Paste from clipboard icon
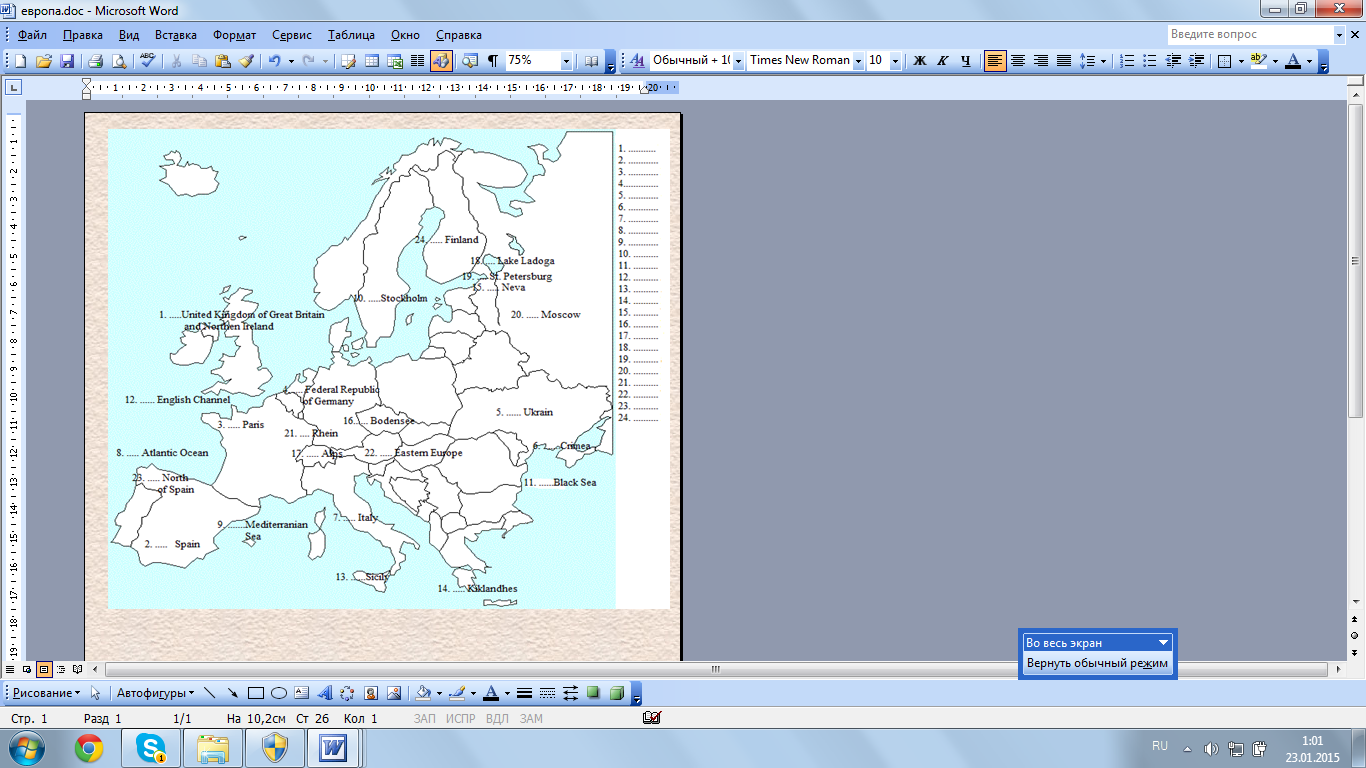Viewport: 1366px width, 768px height. [x=223, y=61]
